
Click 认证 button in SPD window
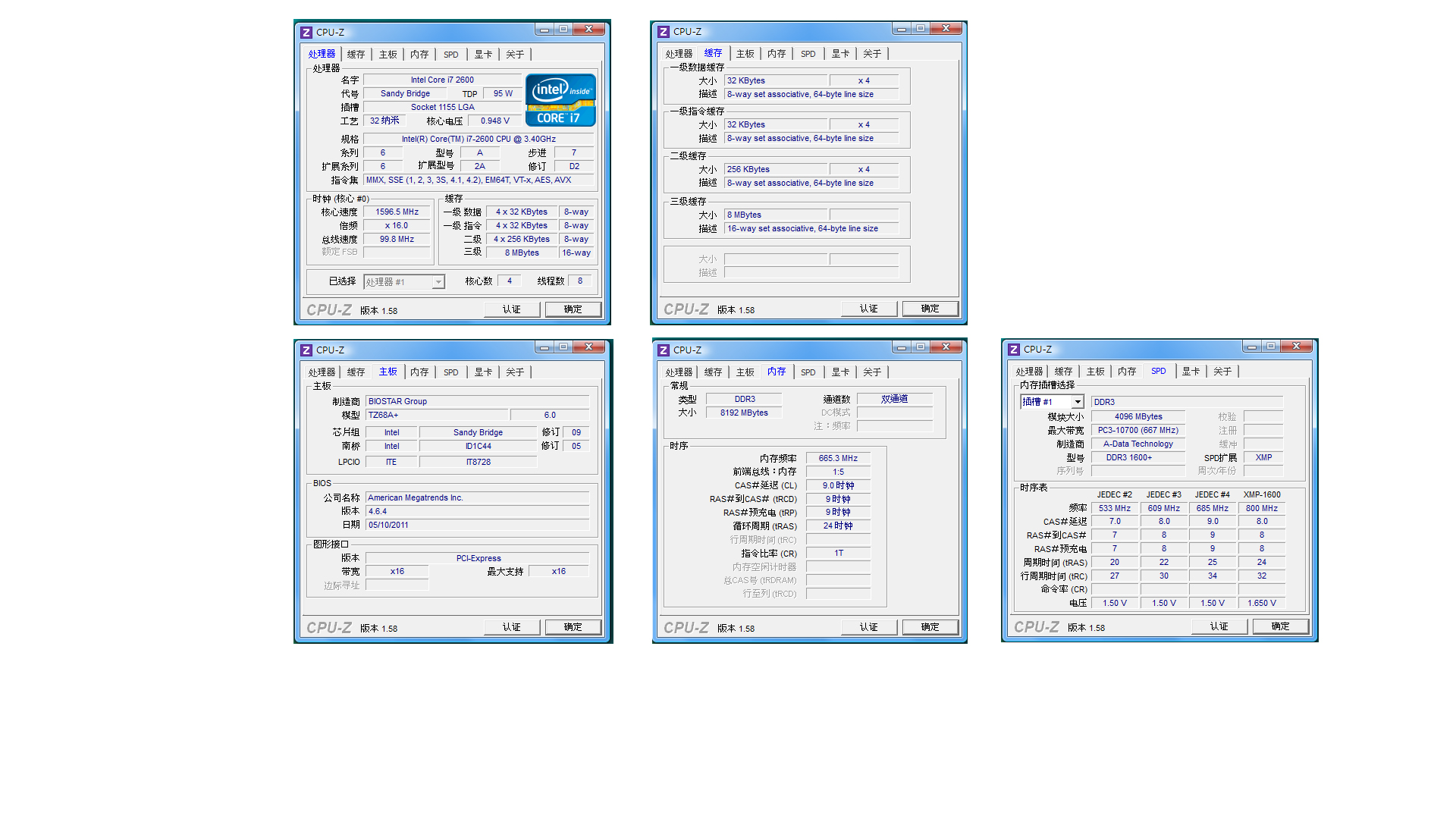pos(1219,626)
